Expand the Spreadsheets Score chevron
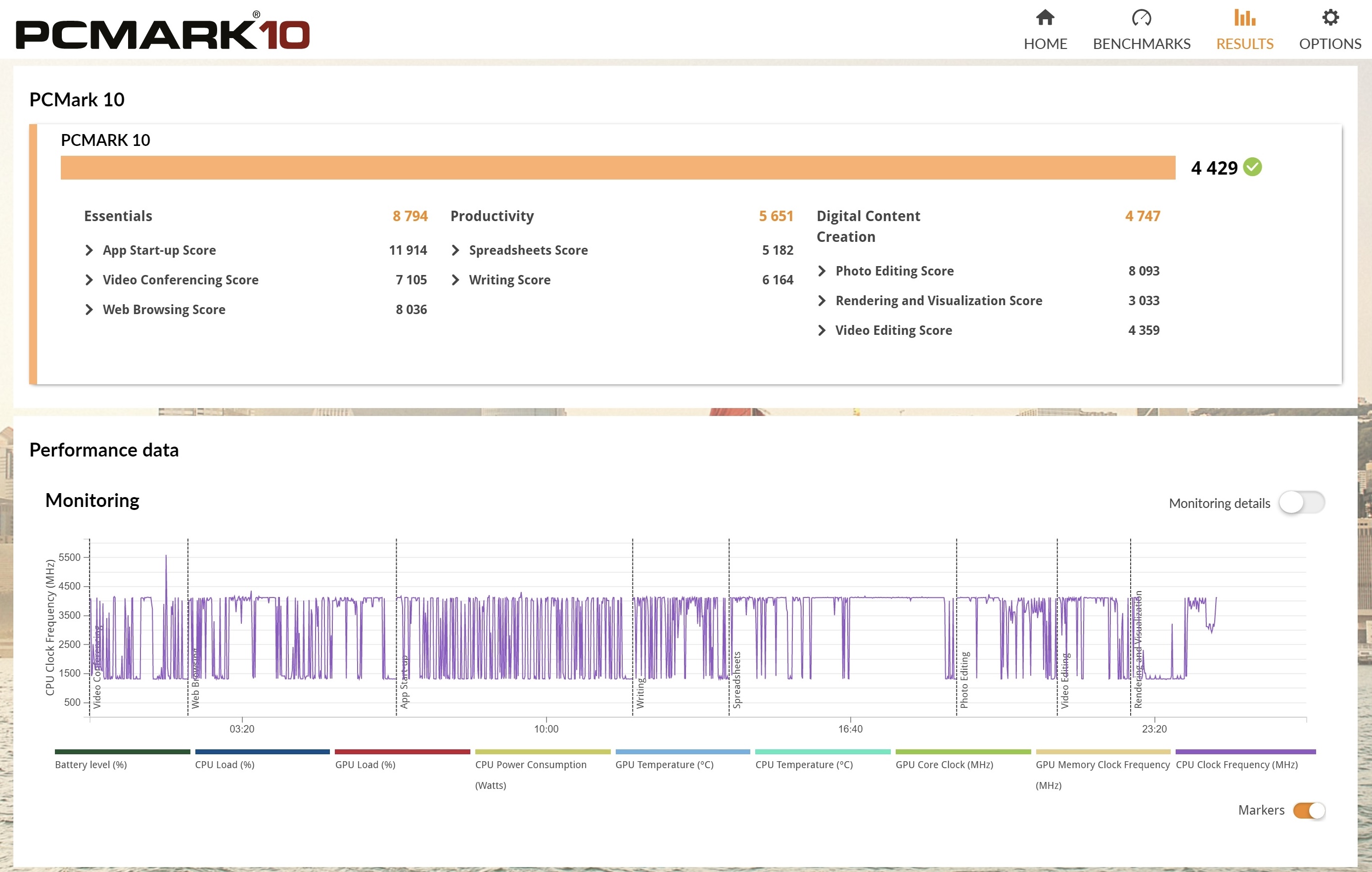The width and height of the screenshot is (1372, 872). pyautogui.click(x=455, y=250)
